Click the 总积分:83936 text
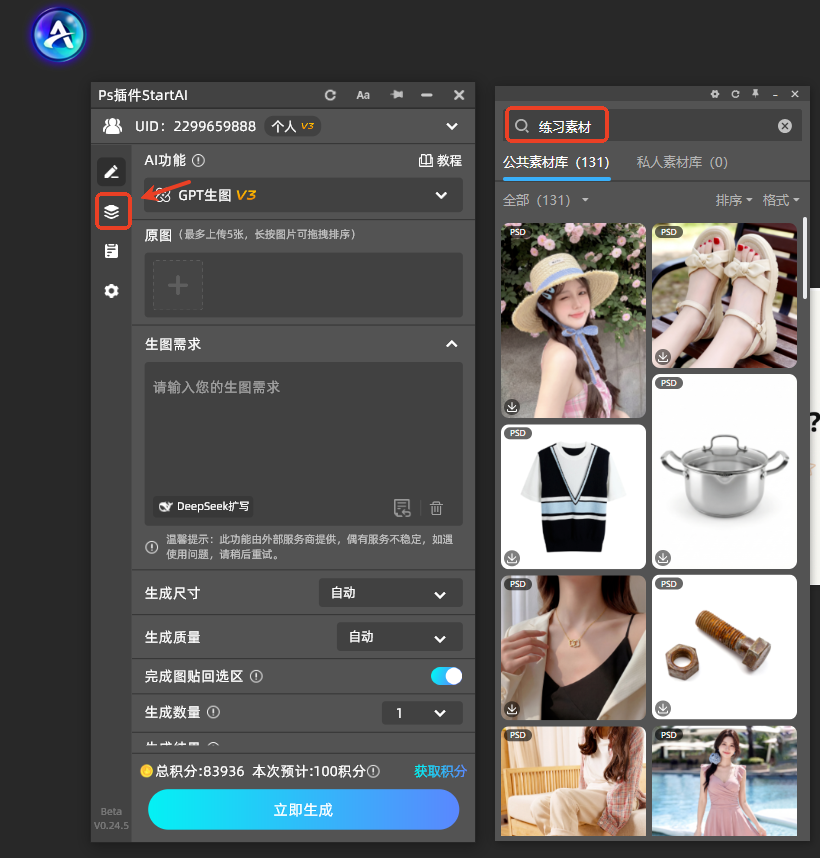The image size is (820, 858). point(200,772)
